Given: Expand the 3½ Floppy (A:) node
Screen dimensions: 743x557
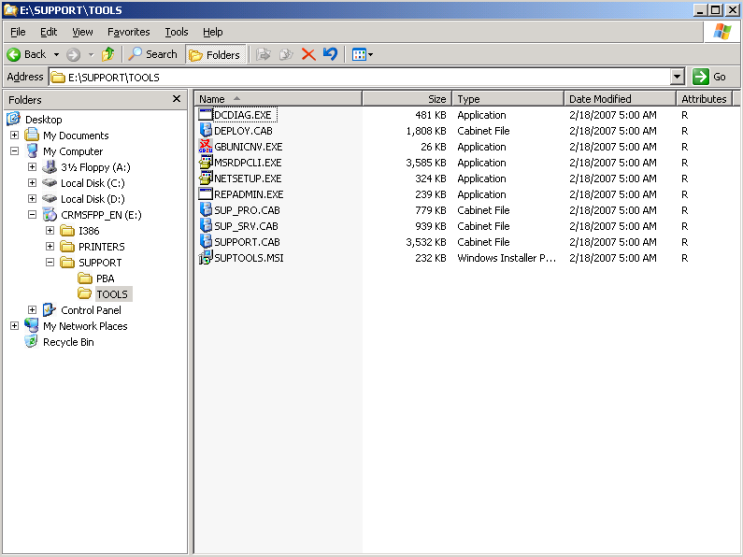Looking at the screenshot, I should pos(32,167).
